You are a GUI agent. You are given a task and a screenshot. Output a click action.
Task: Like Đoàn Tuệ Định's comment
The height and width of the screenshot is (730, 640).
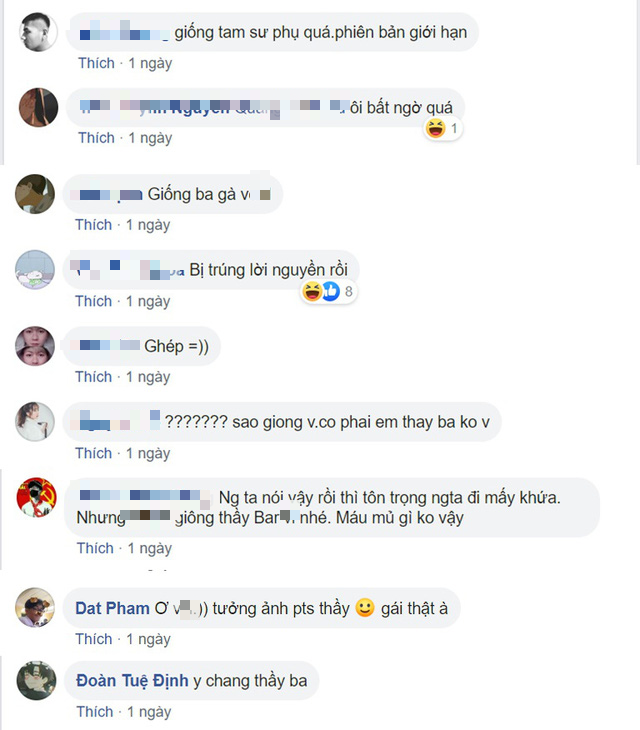95,712
